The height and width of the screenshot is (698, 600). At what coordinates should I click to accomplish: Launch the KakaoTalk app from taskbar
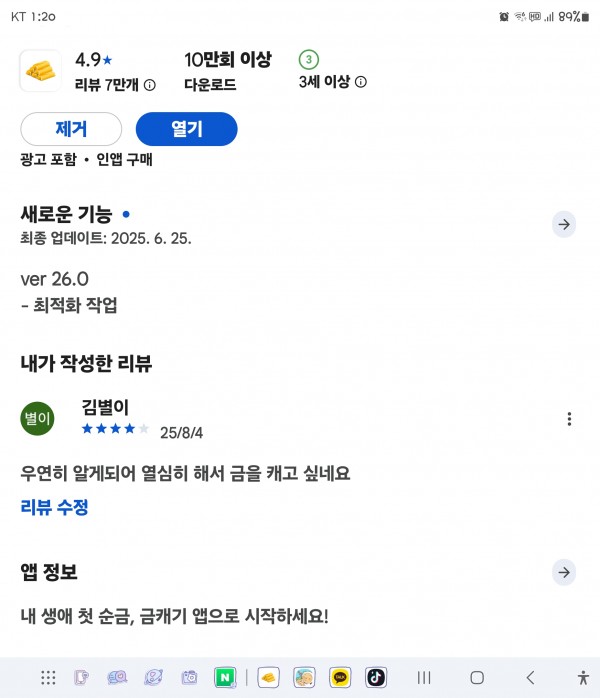[x=340, y=678]
